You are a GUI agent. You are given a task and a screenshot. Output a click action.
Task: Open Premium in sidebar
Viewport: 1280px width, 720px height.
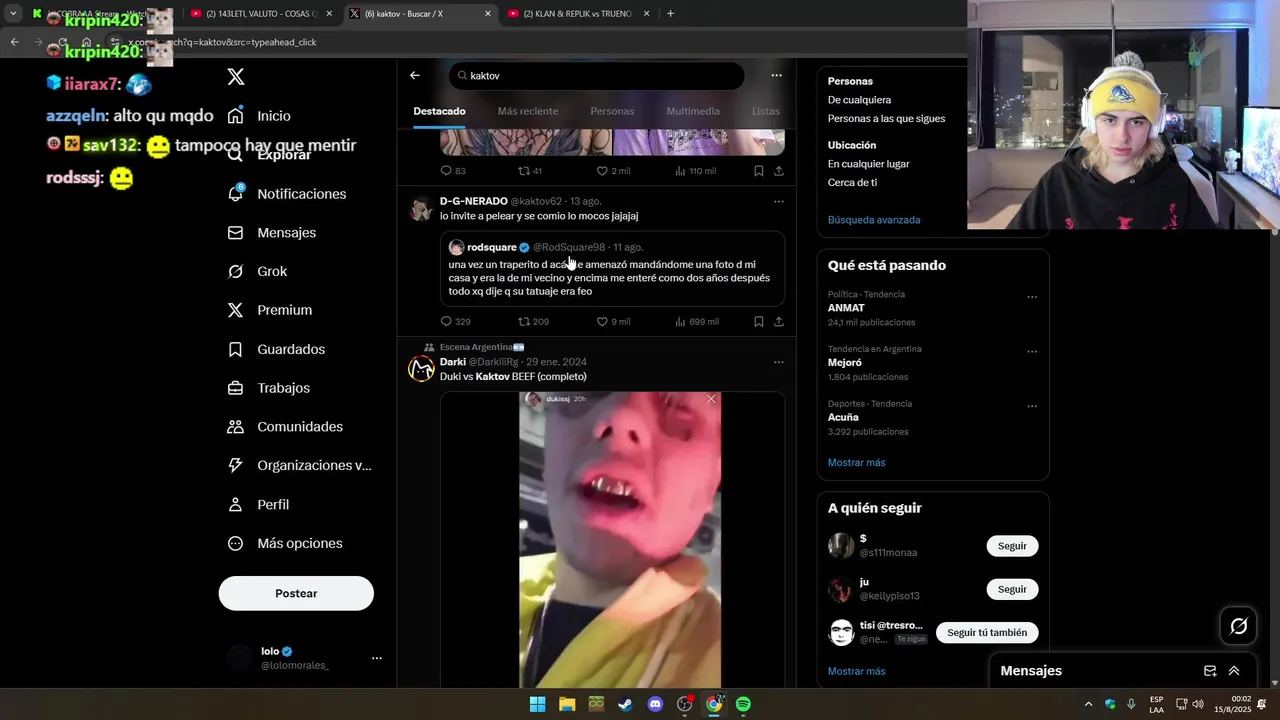tap(269, 310)
